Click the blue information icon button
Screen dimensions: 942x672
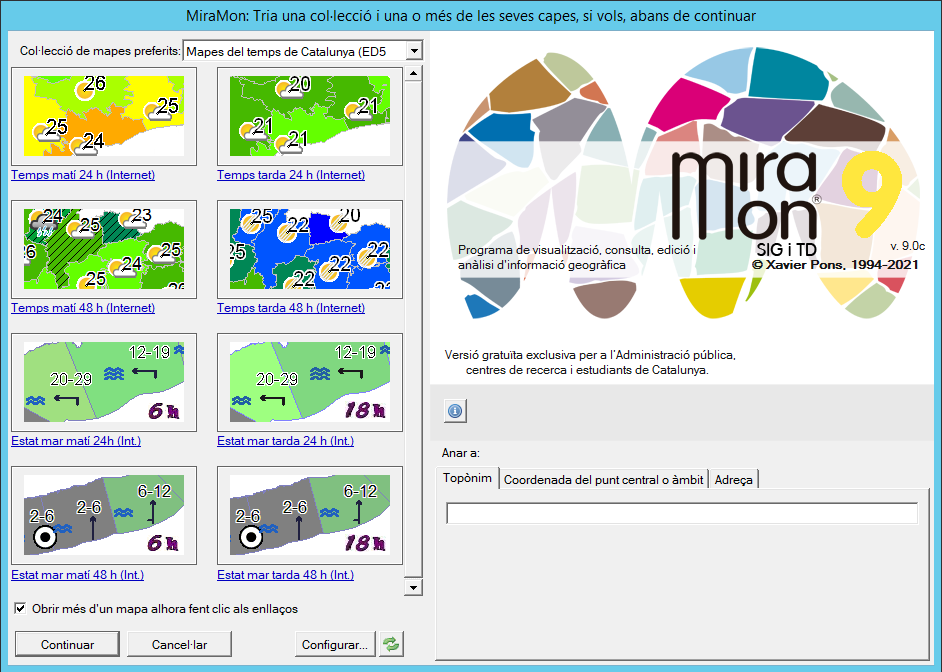[455, 411]
